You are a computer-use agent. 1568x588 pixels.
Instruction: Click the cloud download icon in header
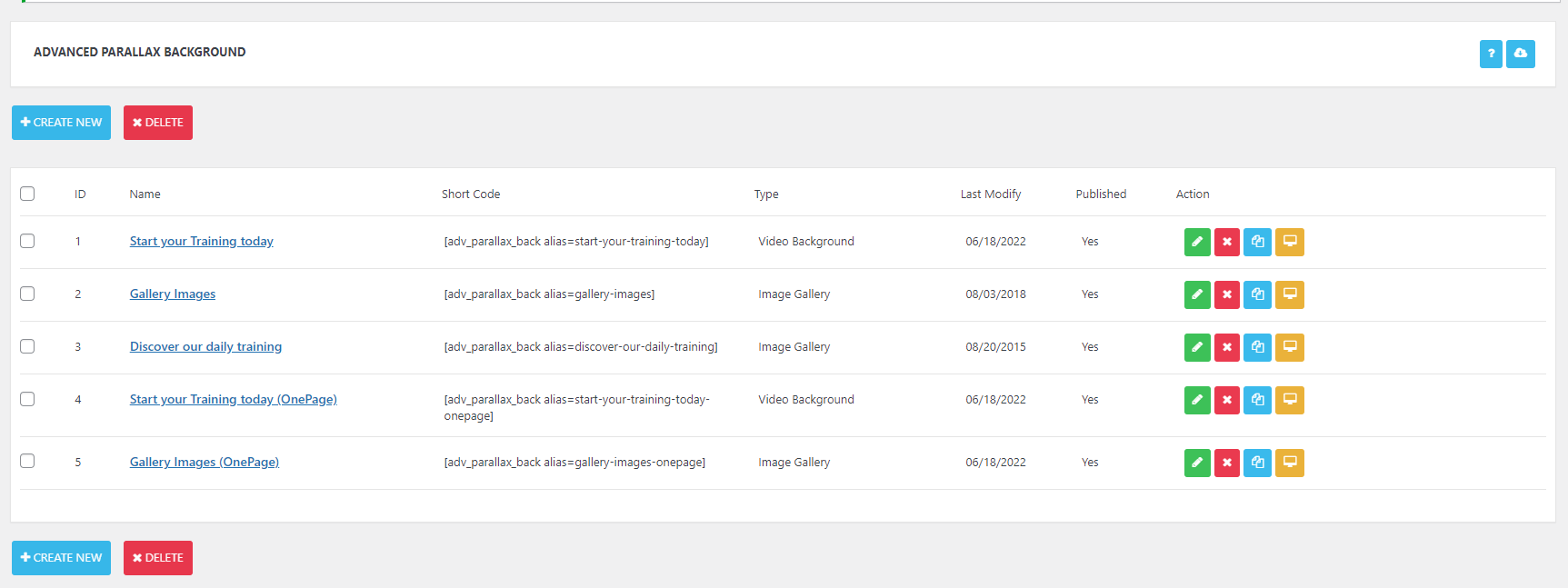(x=1521, y=54)
